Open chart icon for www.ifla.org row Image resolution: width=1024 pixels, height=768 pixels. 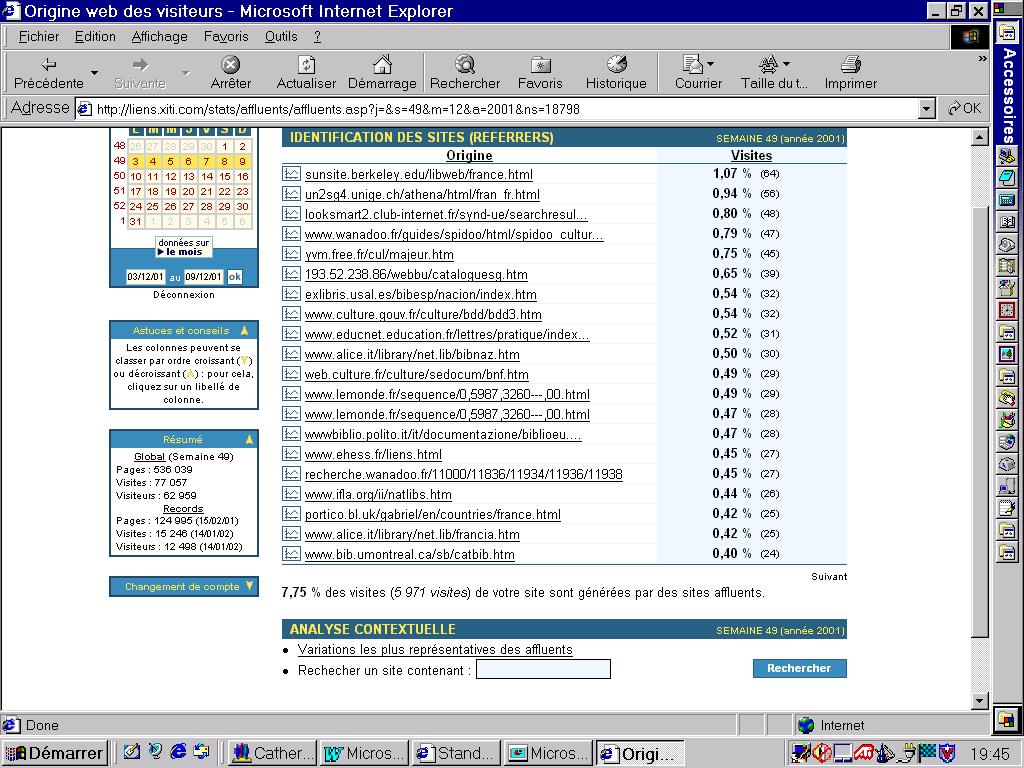tap(291, 494)
